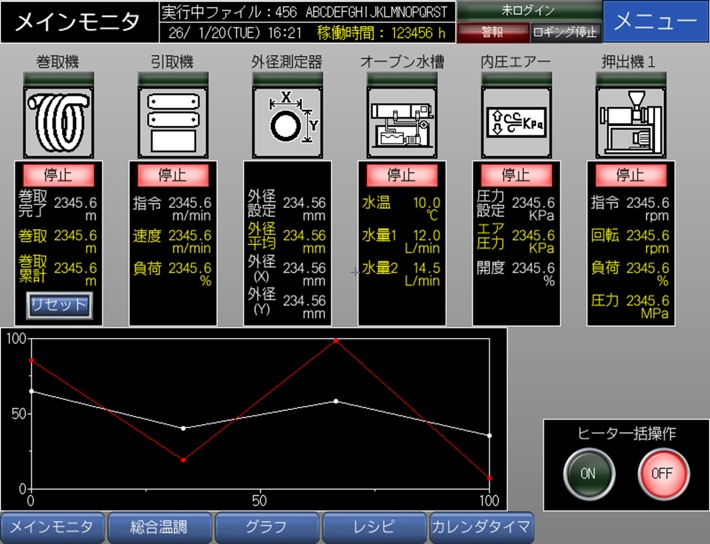Screen dimensions: 710x544
Task: Click the 警報 alarm indicator
Action: pyautogui.click(x=493, y=32)
